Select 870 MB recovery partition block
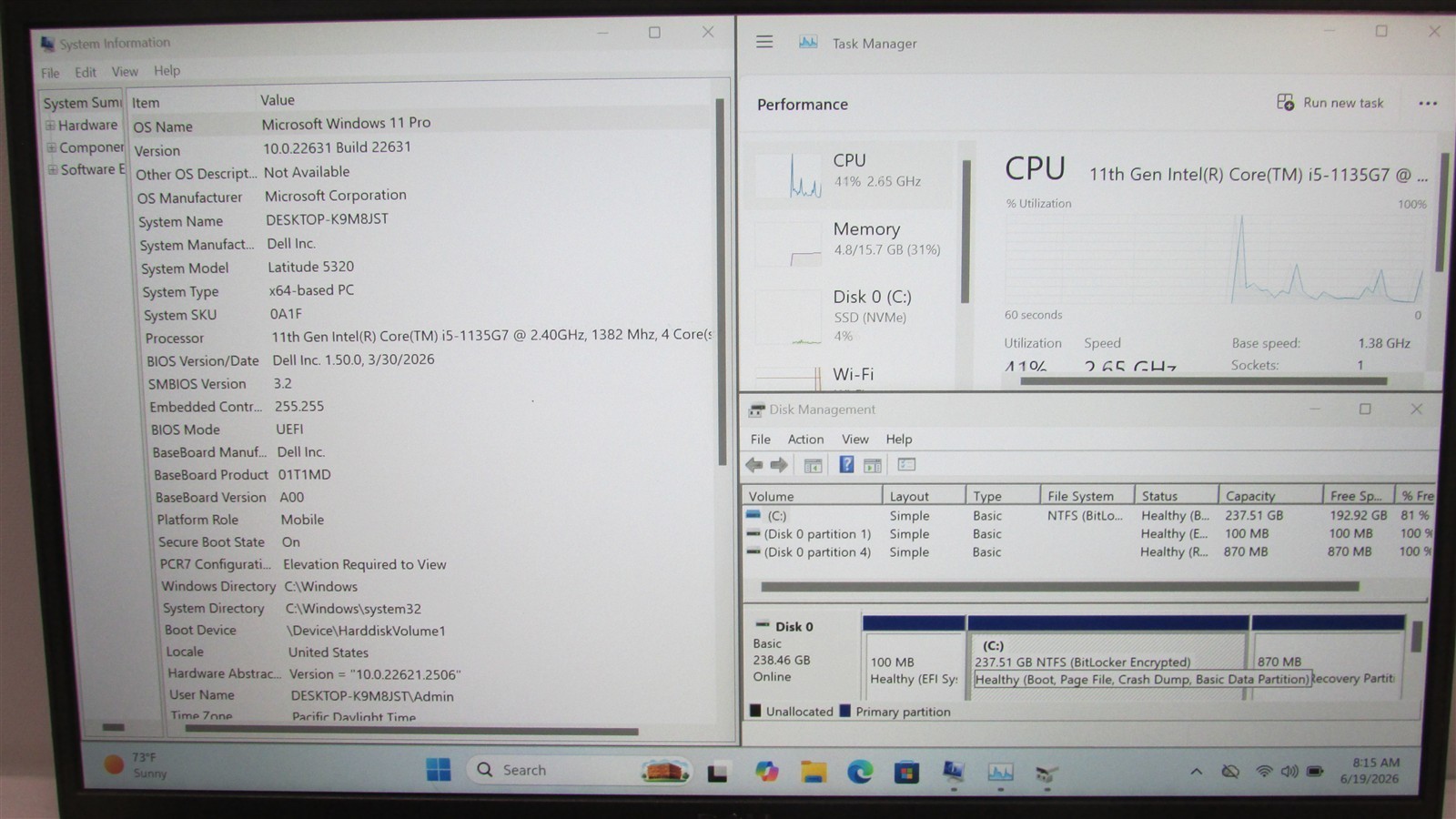The width and height of the screenshot is (1456, 819). pyautogui.click(x=1328, y=657)
